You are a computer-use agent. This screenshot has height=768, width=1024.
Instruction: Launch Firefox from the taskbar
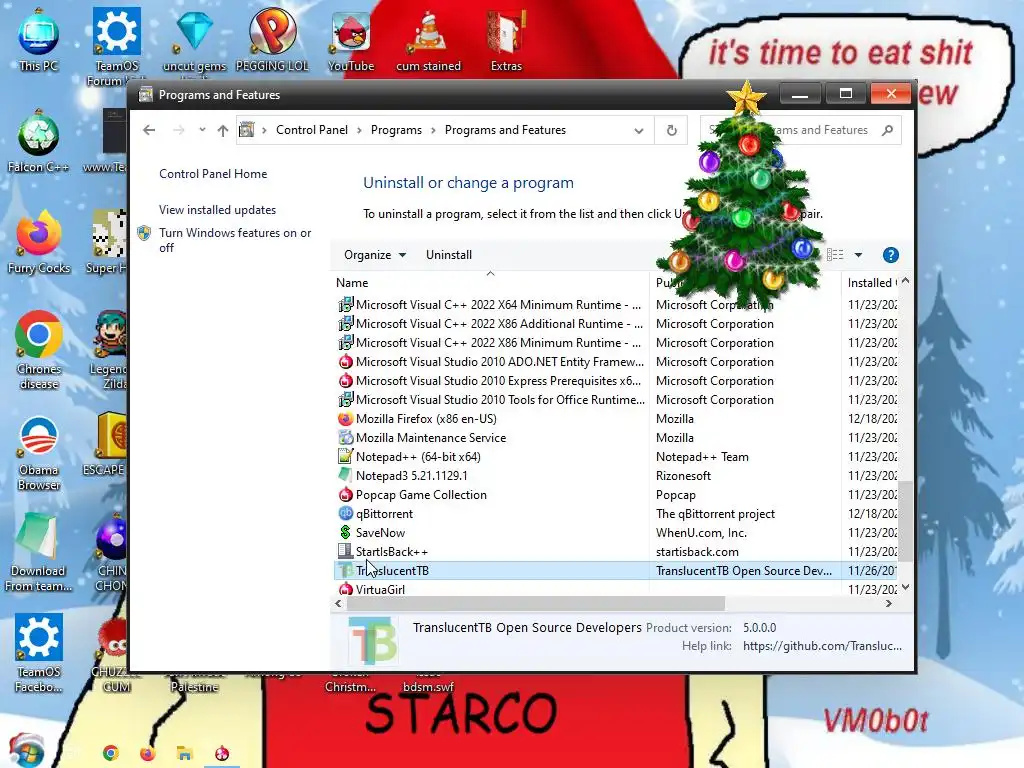click(x=148, y=753)
